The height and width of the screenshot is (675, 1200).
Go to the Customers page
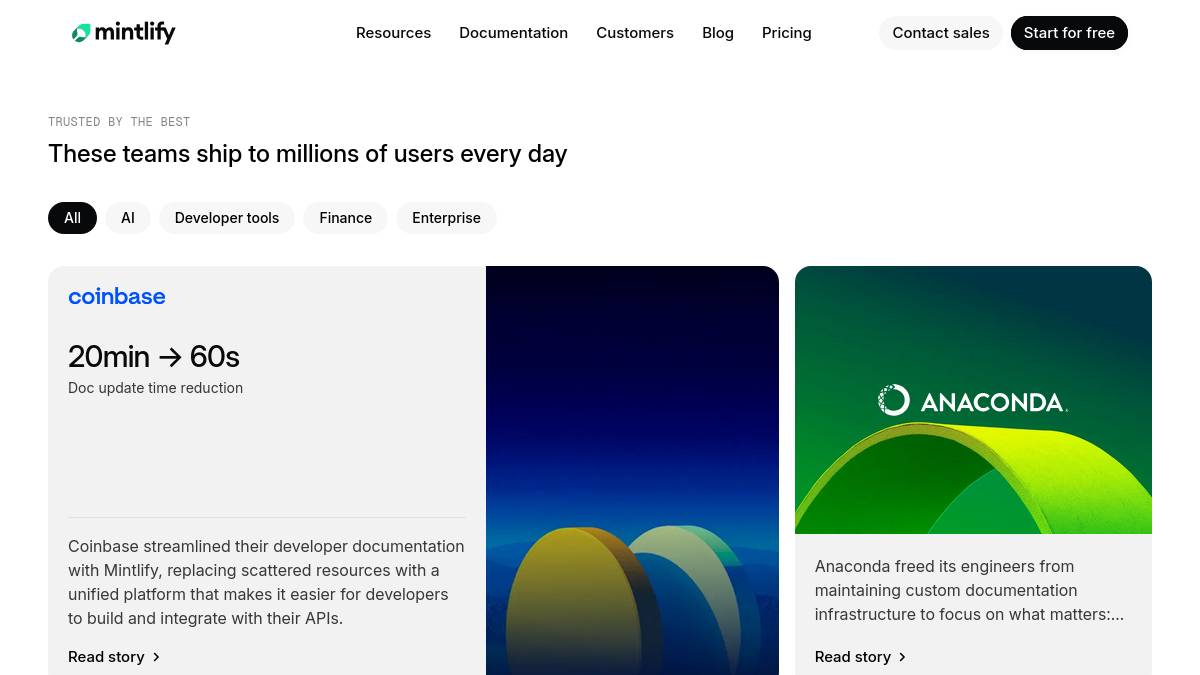point(635,33)
